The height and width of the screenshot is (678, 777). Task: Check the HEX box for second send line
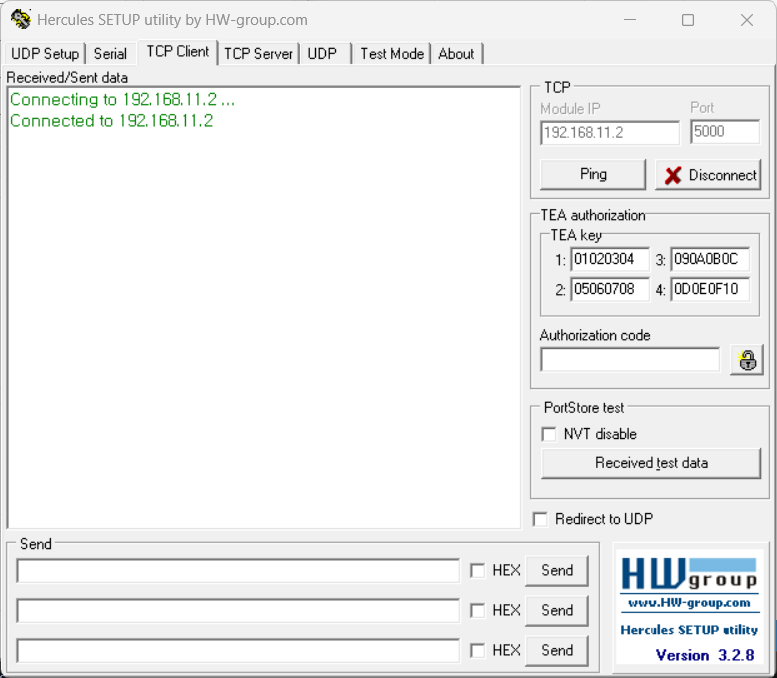tap(478, 610)
